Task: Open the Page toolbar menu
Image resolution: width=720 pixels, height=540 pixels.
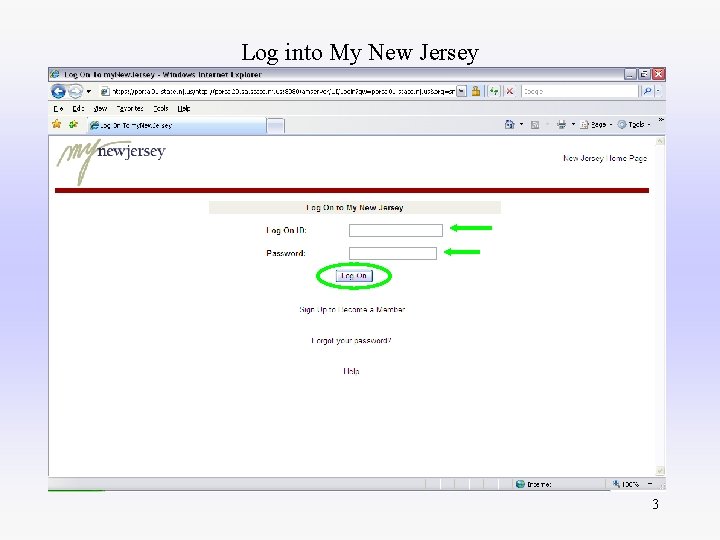Action: [x=596, y=124]
